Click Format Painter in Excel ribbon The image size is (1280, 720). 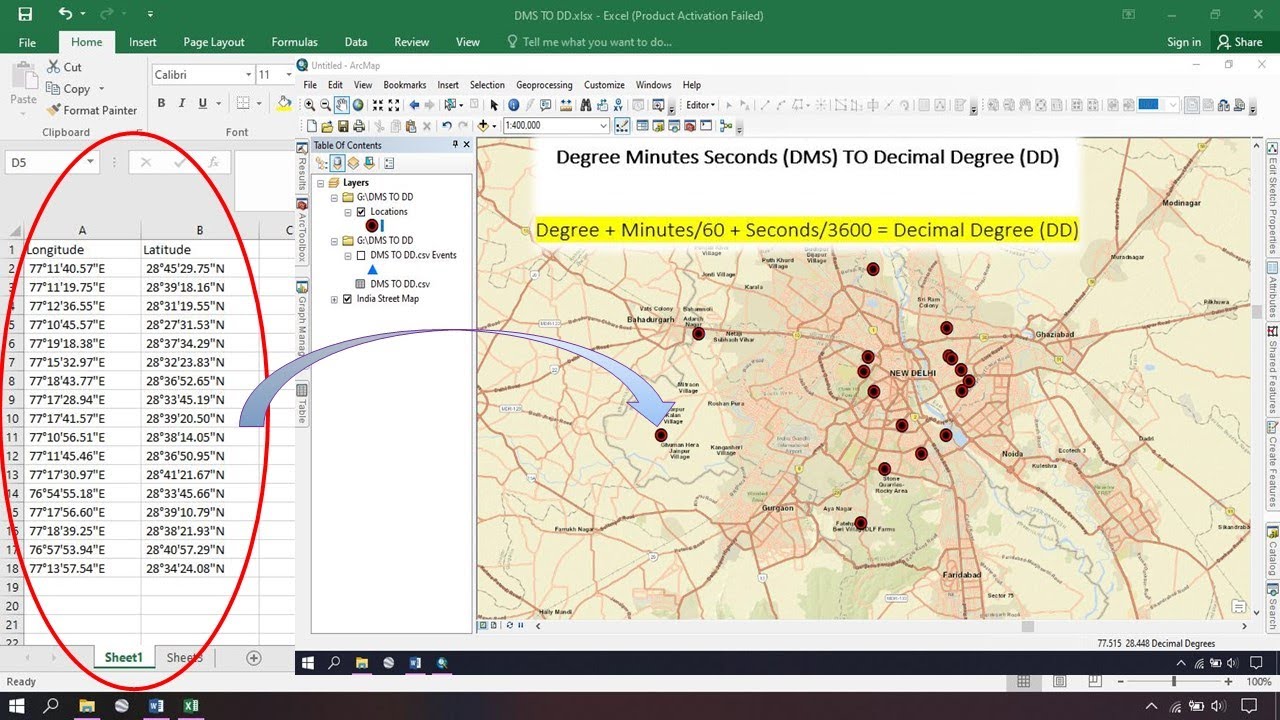point(91,110)
